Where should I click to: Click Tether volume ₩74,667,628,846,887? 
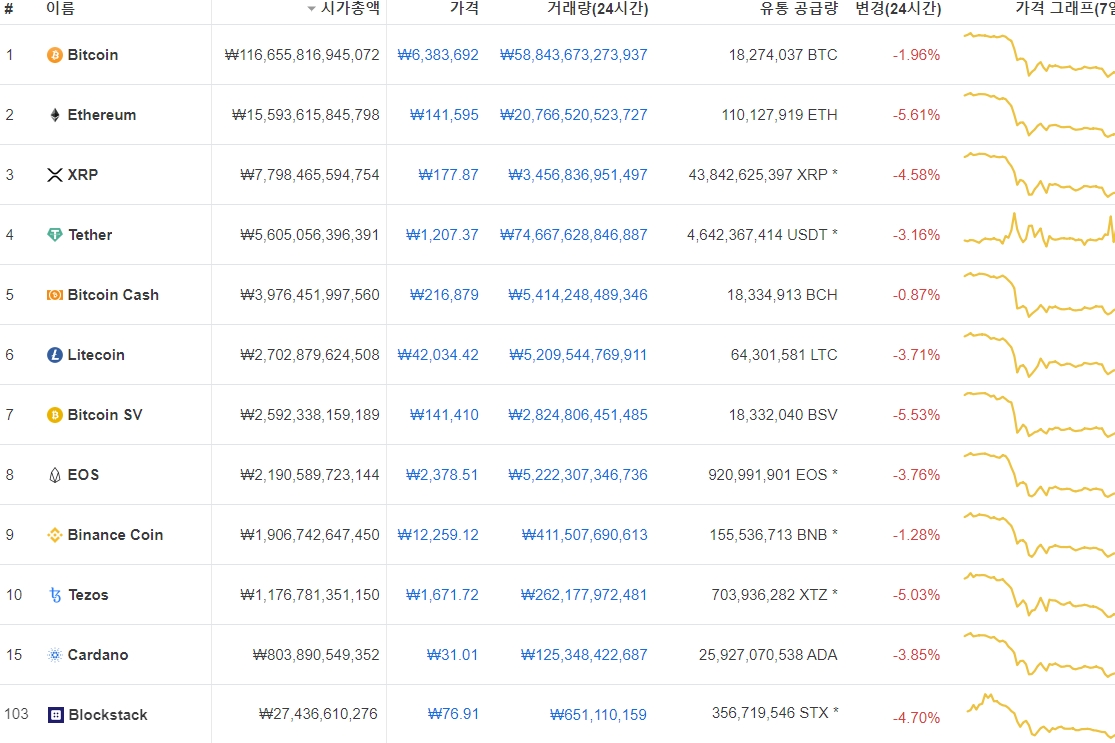(574, 235)
